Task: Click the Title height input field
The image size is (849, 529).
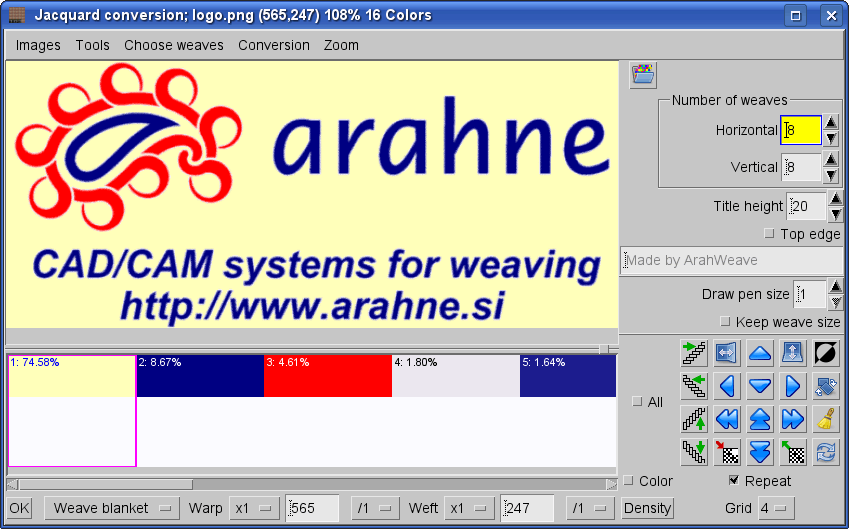Action: [806, 206]
